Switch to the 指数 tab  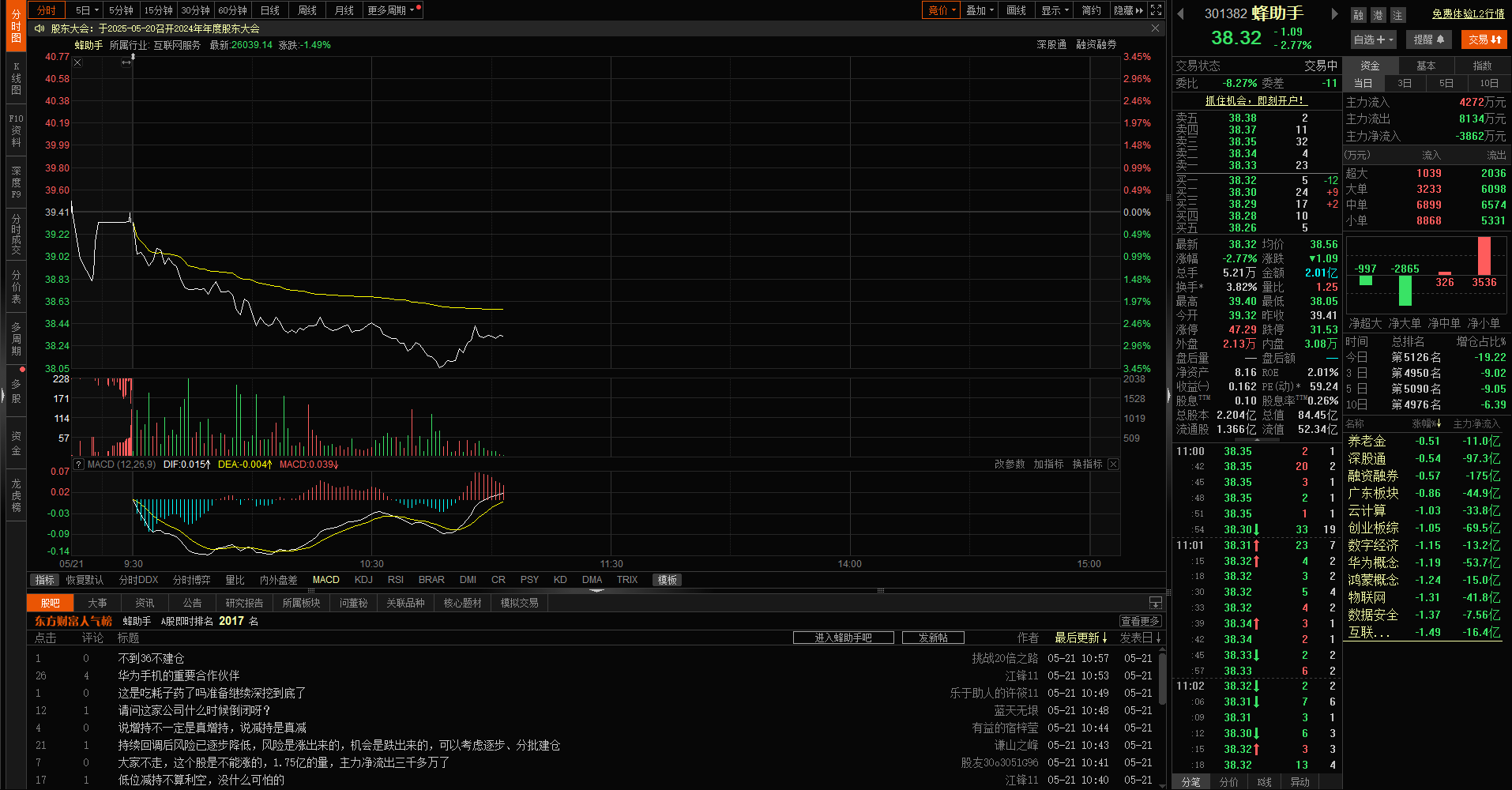coord(1482,66)
